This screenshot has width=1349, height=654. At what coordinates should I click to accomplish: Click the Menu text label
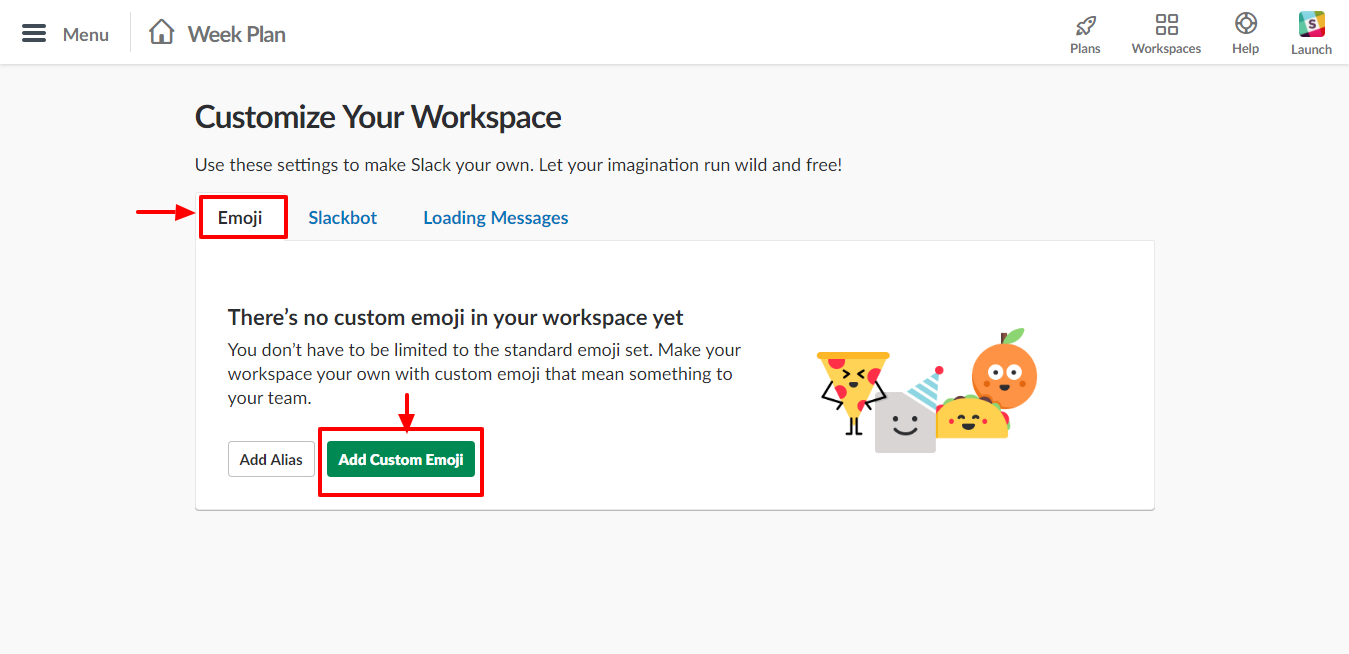[86, 34]
